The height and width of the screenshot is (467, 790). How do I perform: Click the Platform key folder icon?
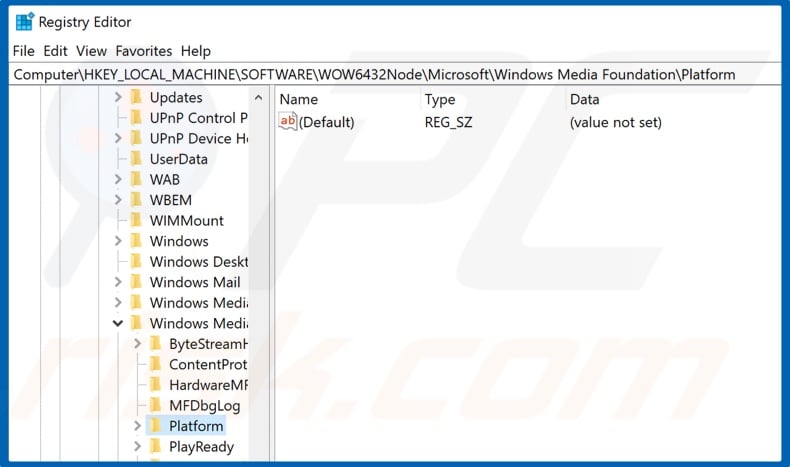tap(156, 426)
